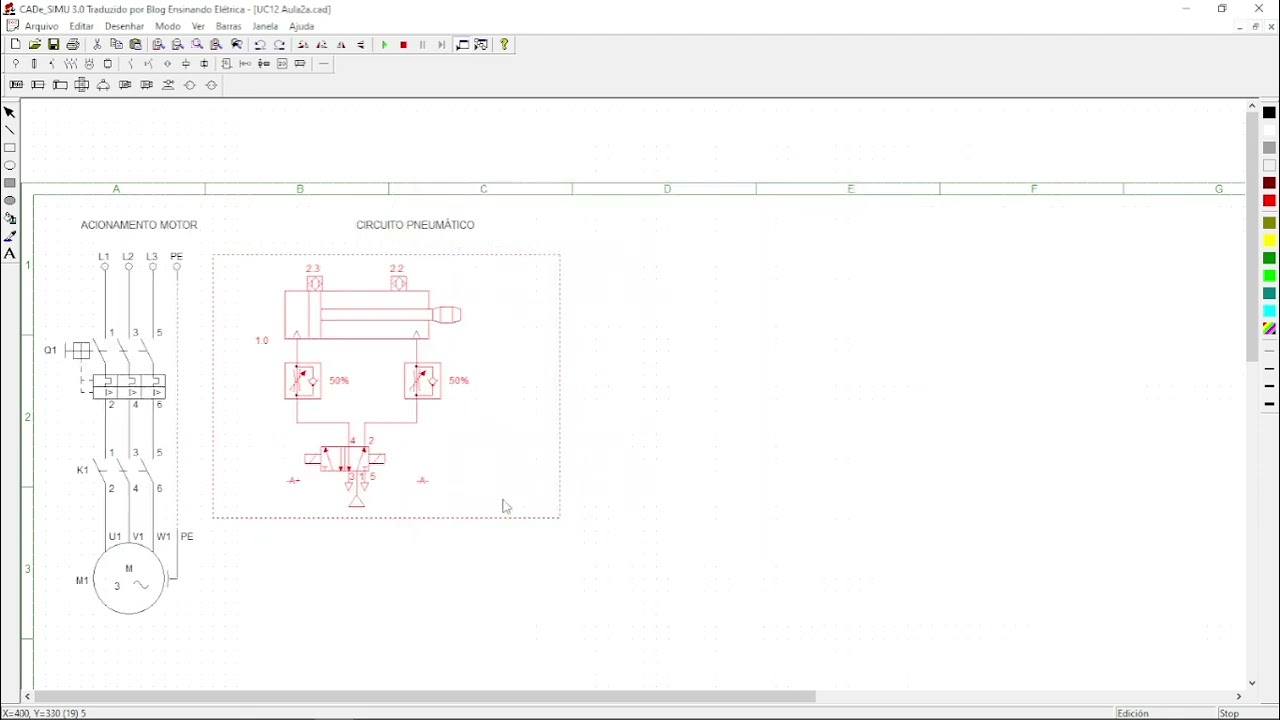Select the Line drawing tool

pos(10,130)
